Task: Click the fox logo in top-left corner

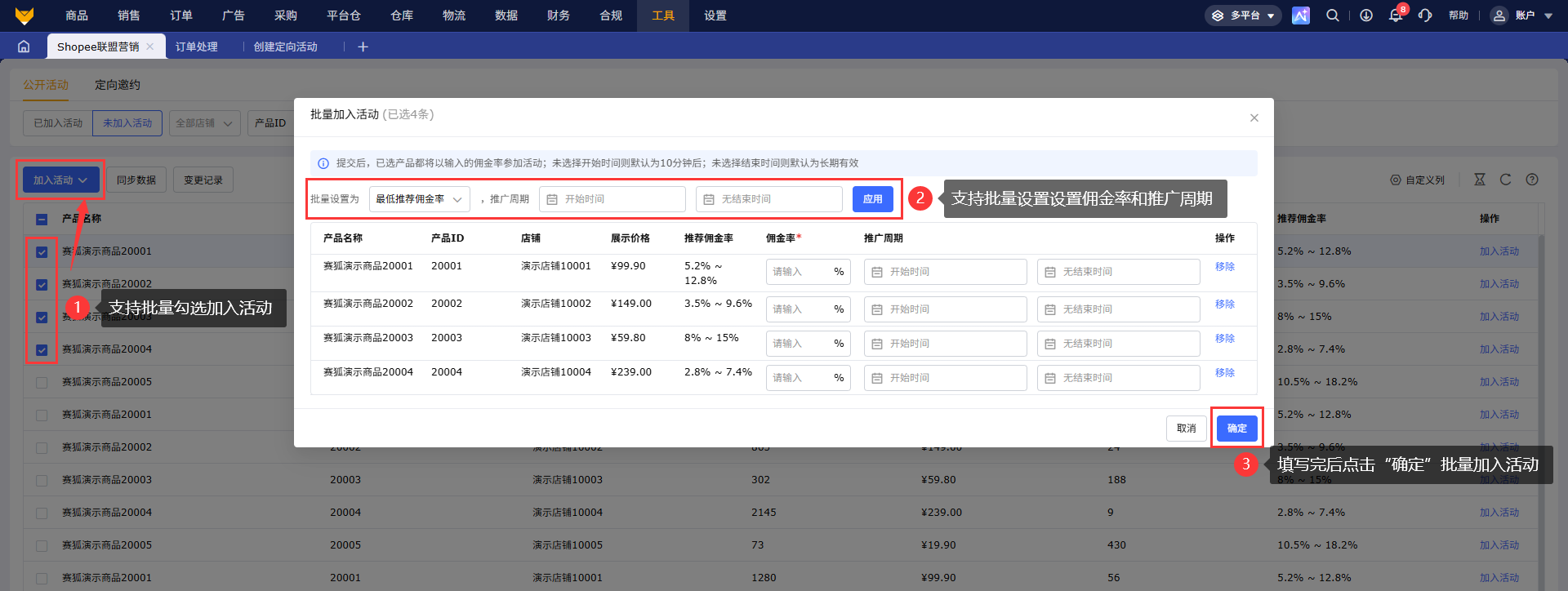Action: 24,16
